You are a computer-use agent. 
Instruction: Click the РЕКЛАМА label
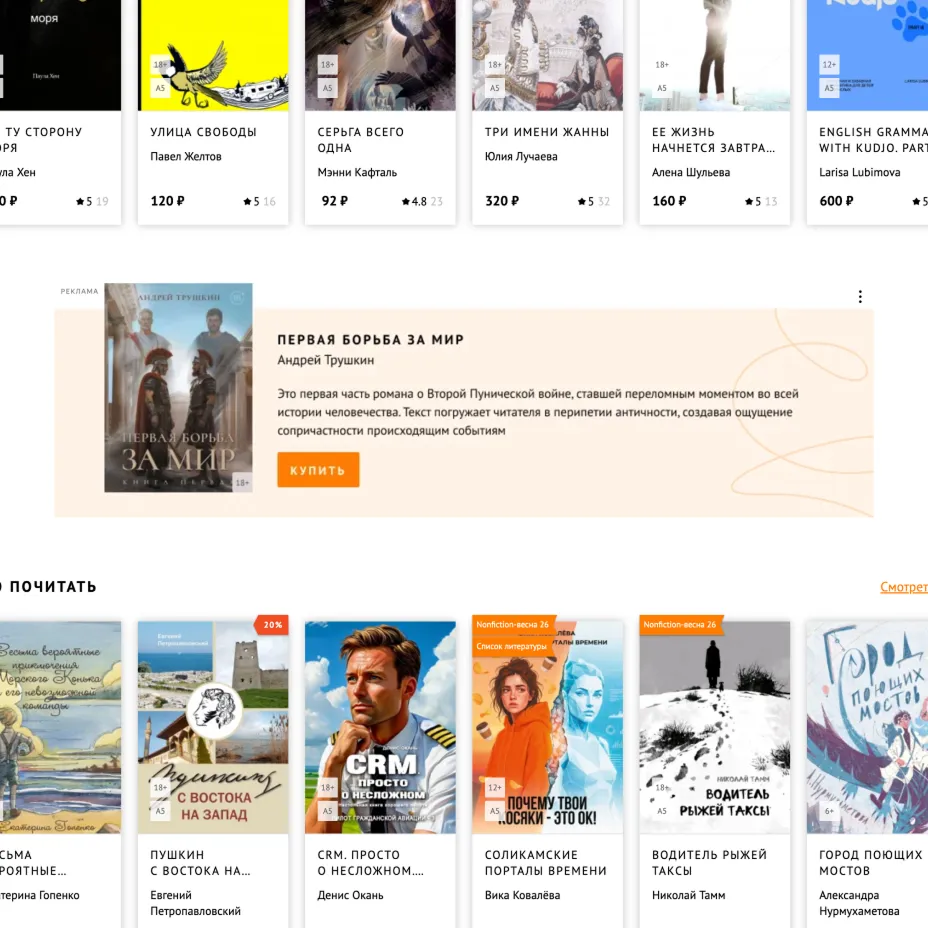[79, 291]
